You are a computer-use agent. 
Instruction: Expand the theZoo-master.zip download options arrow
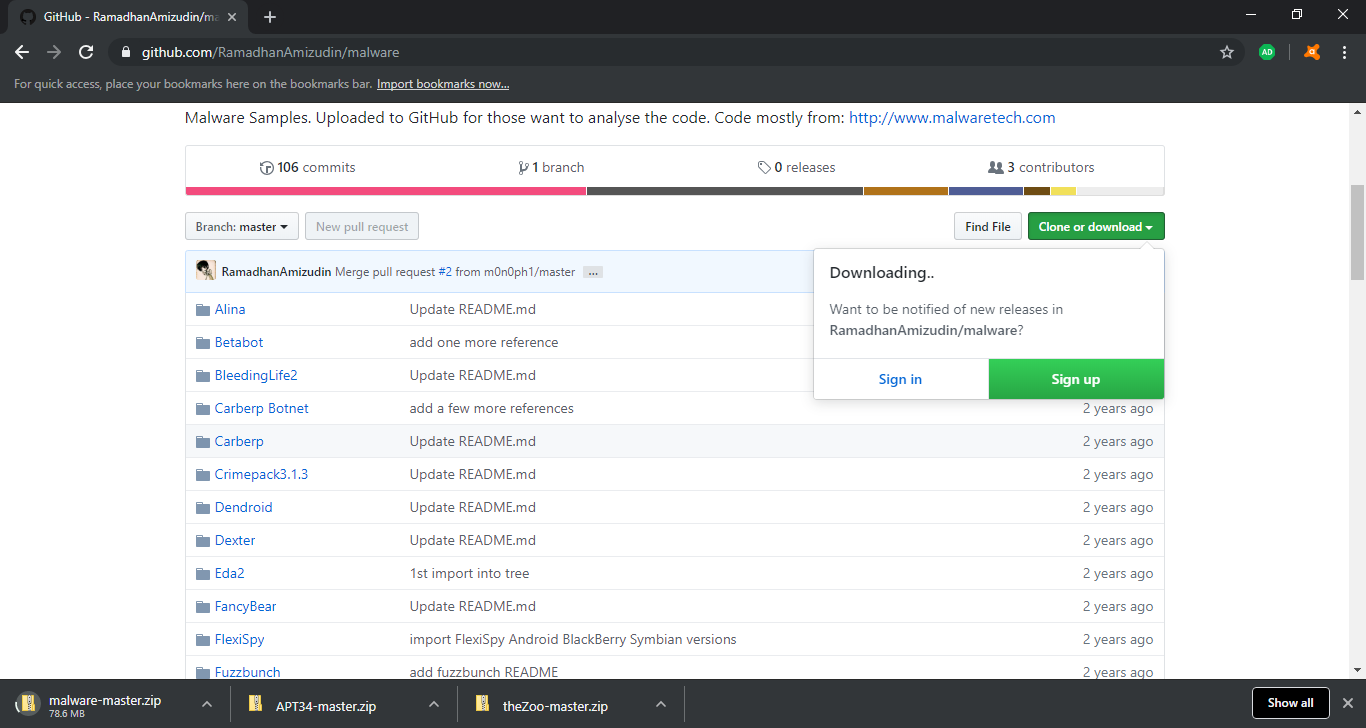(661, 704)
